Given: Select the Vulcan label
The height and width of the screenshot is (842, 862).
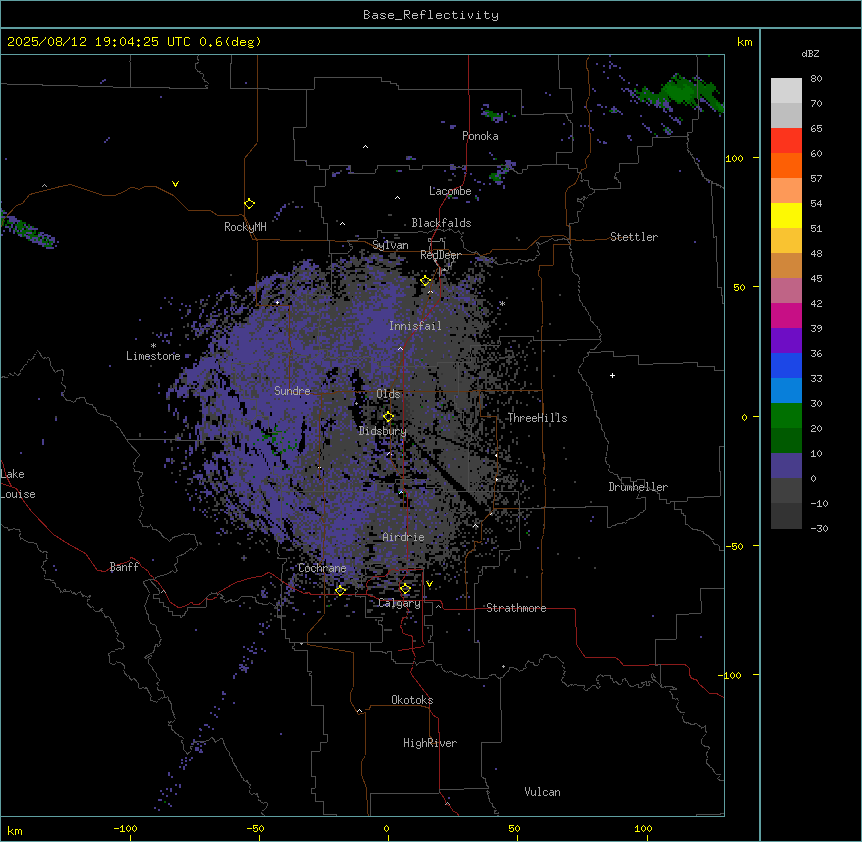Looking at the screenshot, I should pyautogui.click(x=543, y=792).
